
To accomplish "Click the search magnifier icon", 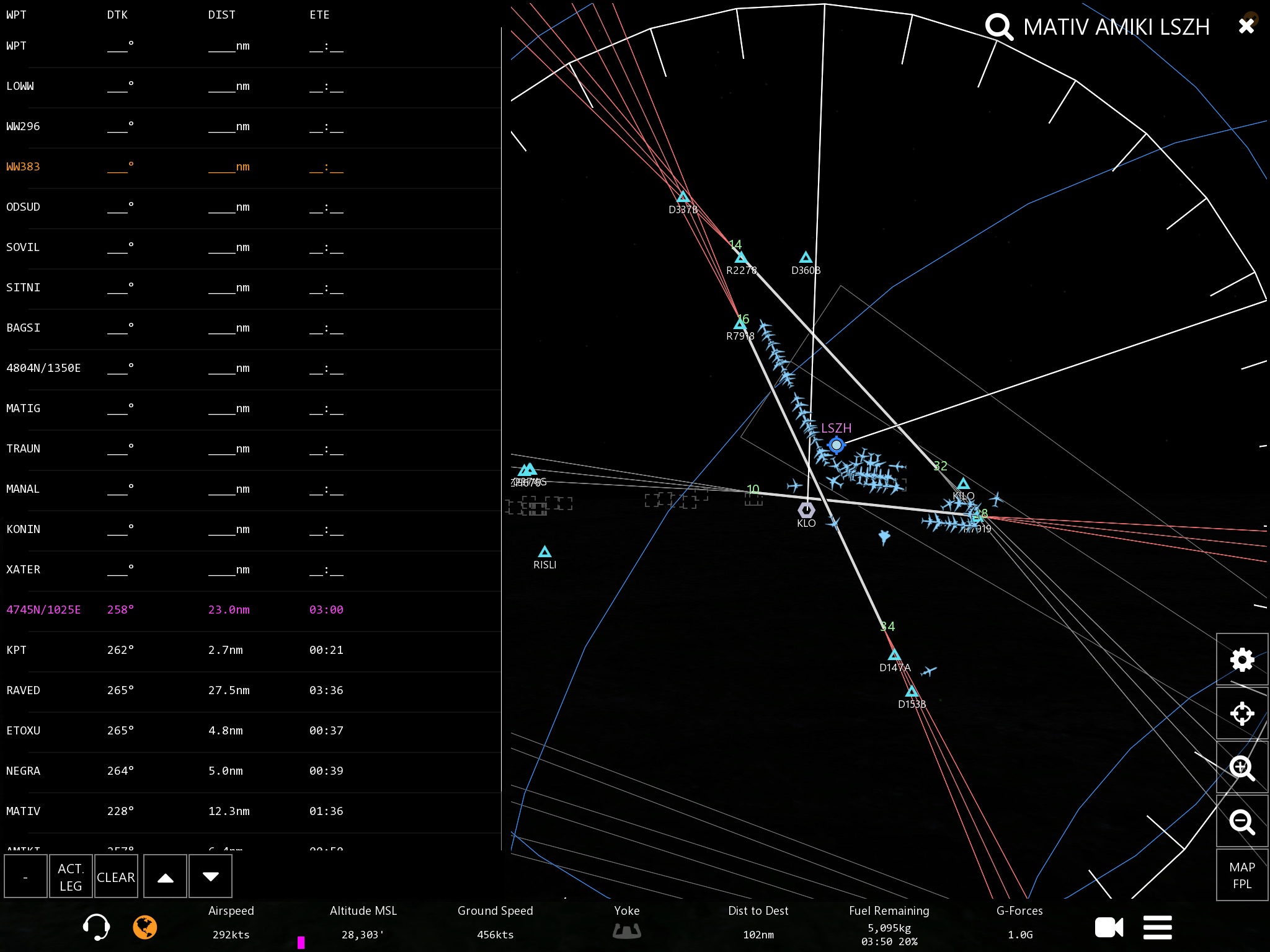I will point(999,27).
